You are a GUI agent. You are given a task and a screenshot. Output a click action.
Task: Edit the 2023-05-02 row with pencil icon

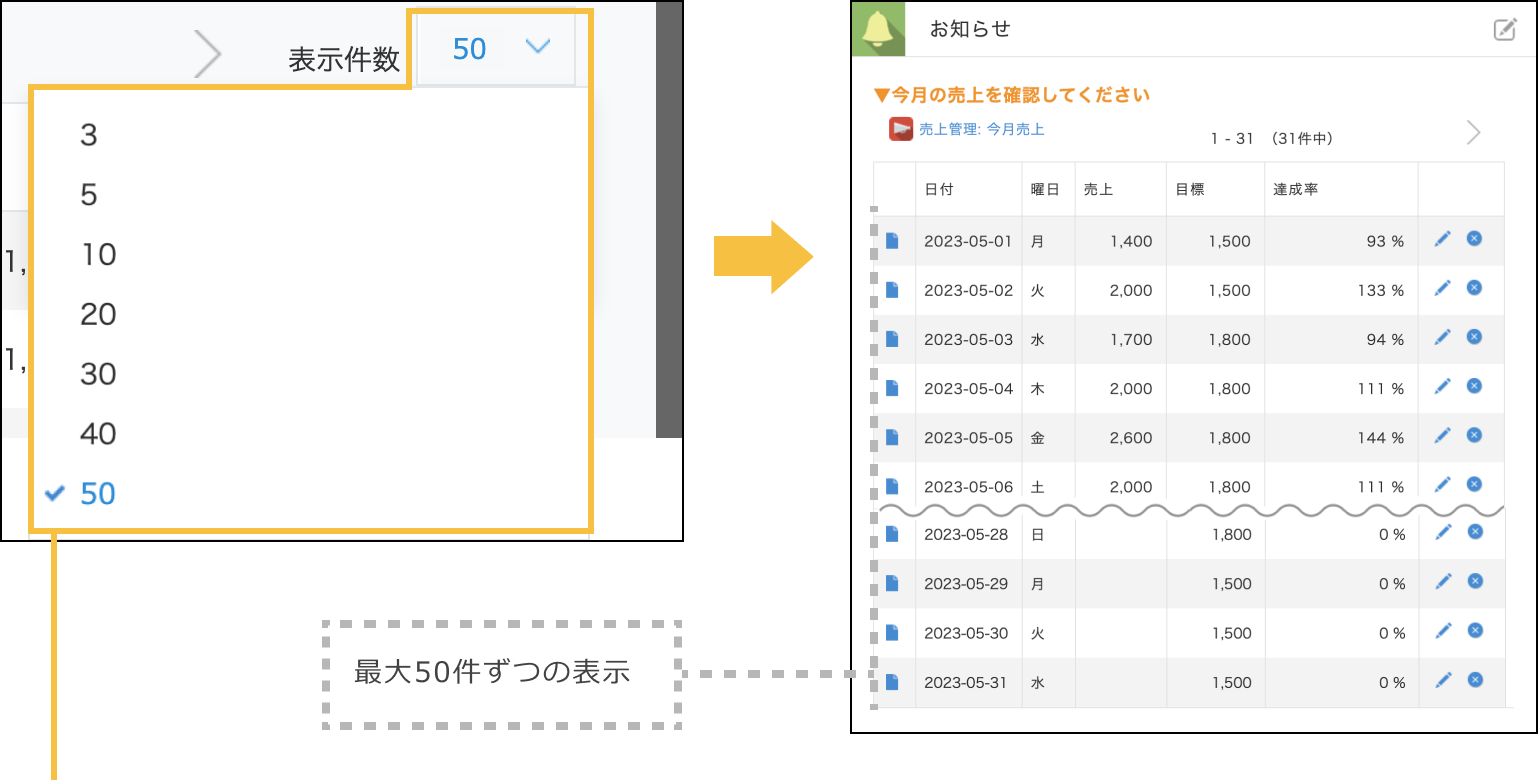pyautogui.click(x=1443, y=287)
